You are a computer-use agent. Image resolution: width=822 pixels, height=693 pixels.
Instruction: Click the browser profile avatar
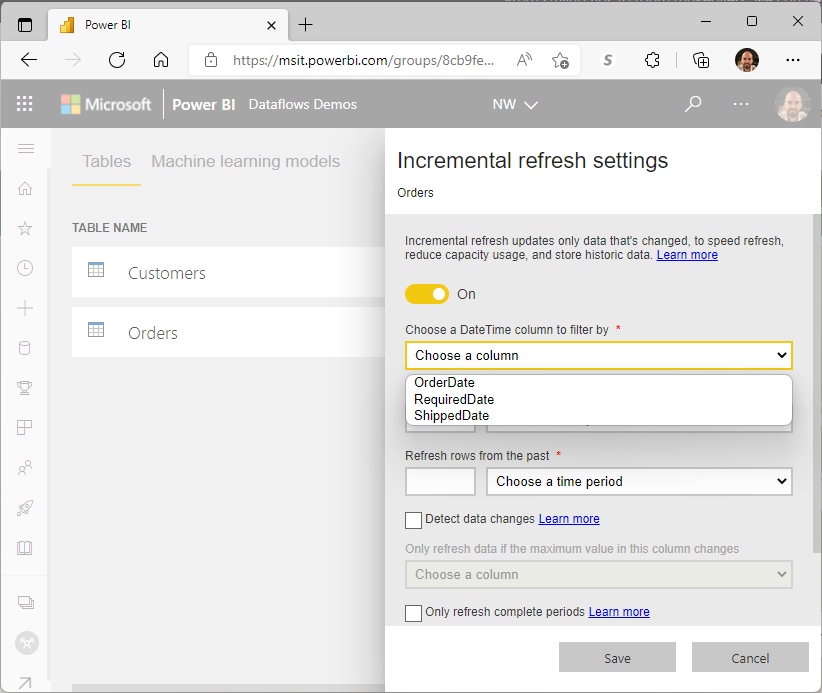click(x=747, y=60)
